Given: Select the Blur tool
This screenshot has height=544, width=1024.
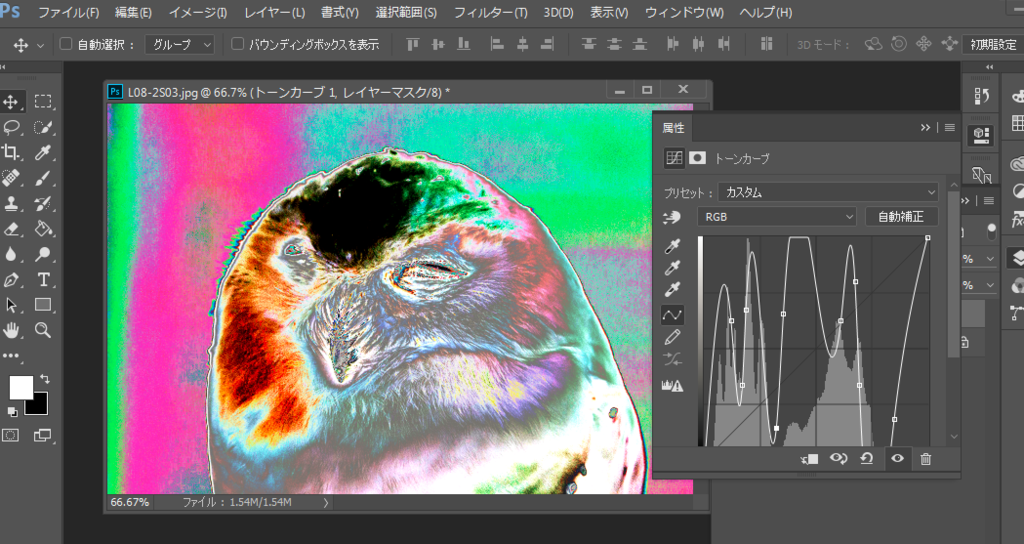Looking at the screenshot, I should 11,254.
